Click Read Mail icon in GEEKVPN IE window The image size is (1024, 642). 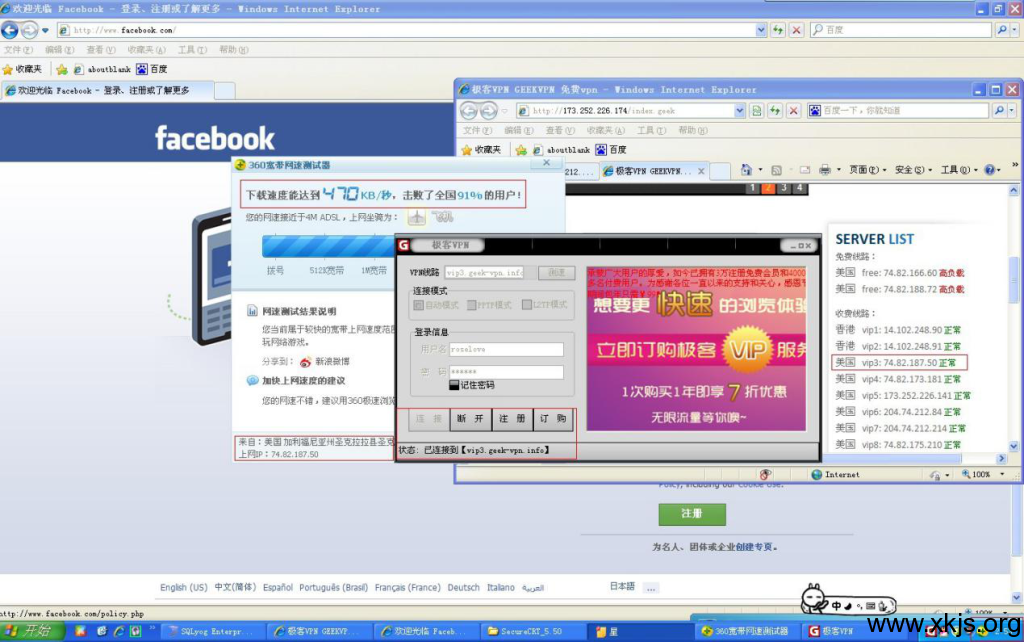click(x=805, y=170)
